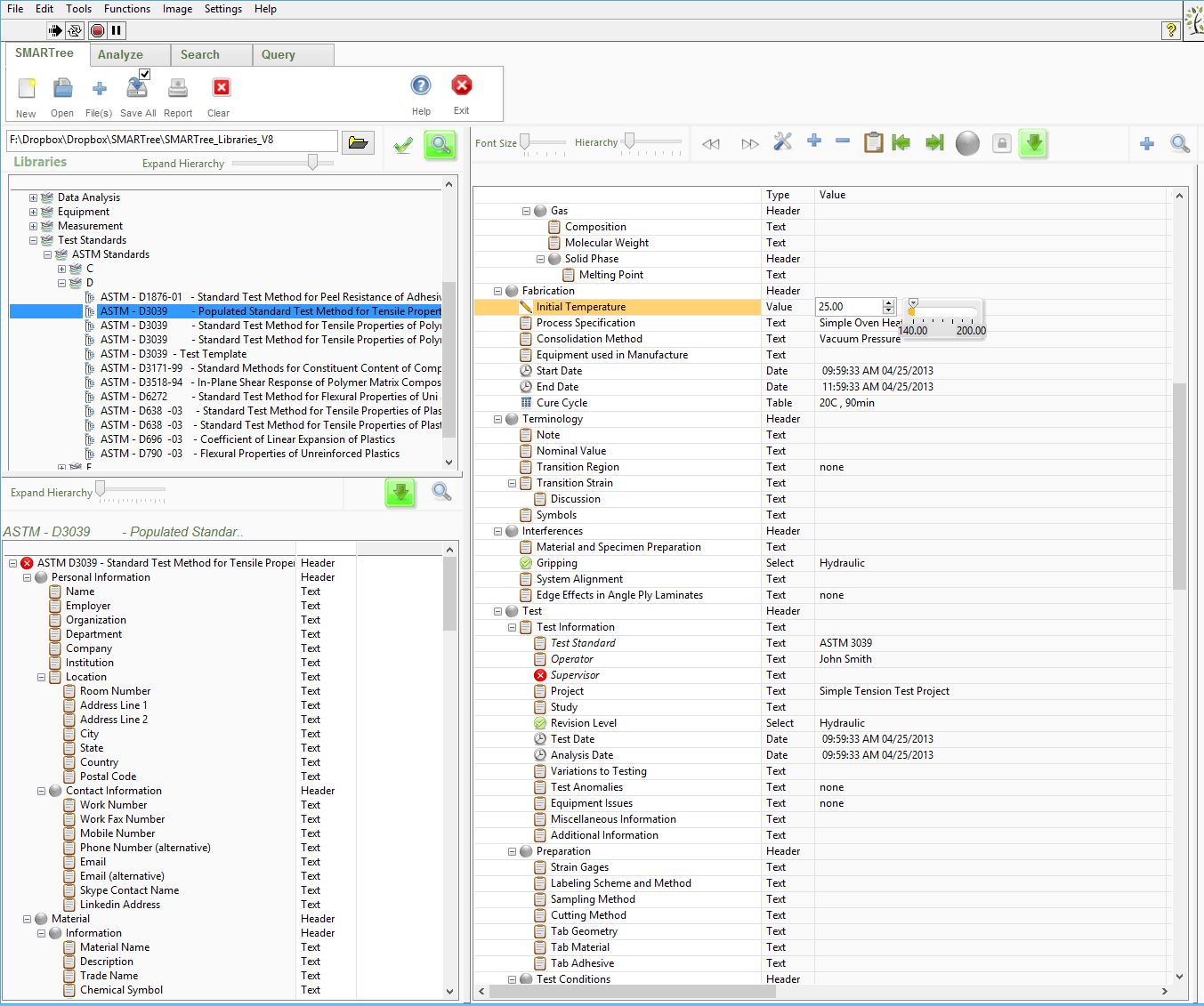Click the gray sphere header icon
The width and height of the screenshot is (1204, 1006).
967,143
